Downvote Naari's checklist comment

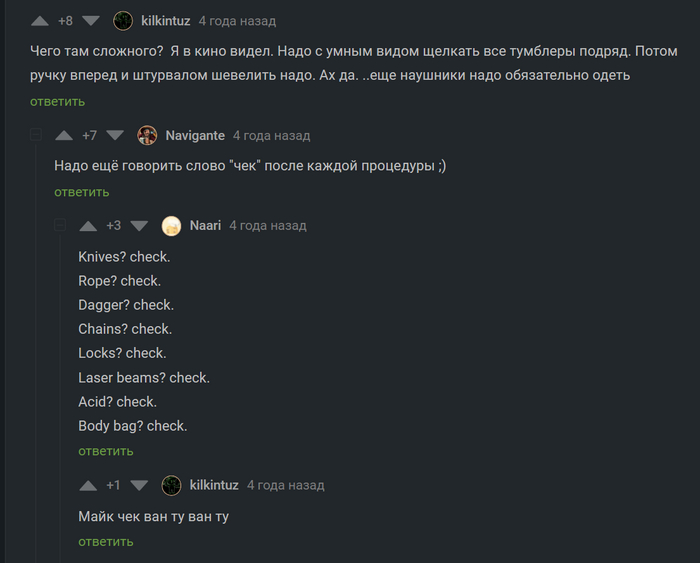[139, 226]
